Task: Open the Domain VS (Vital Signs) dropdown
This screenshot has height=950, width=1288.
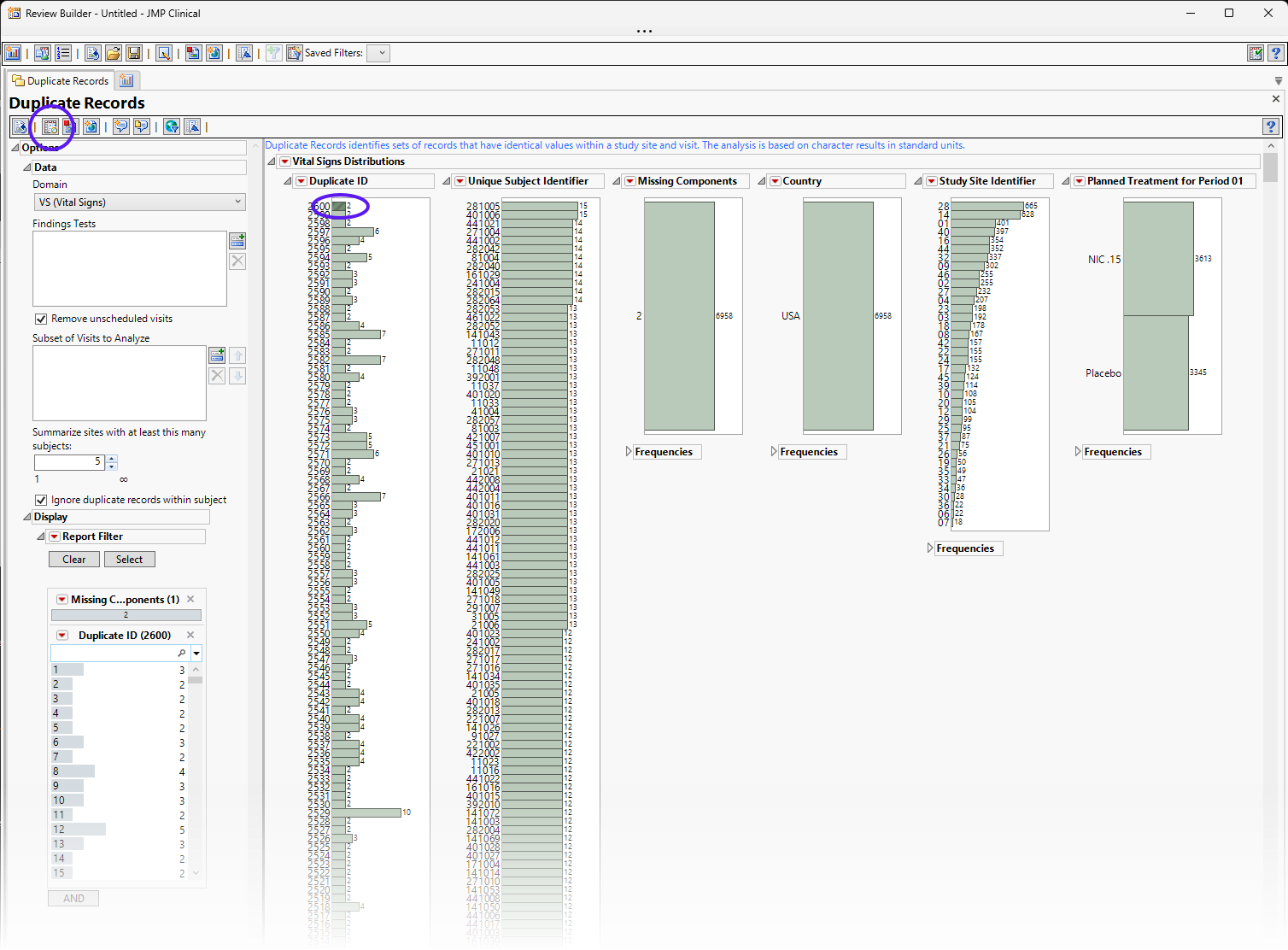Action: click(x=139, y=202)
